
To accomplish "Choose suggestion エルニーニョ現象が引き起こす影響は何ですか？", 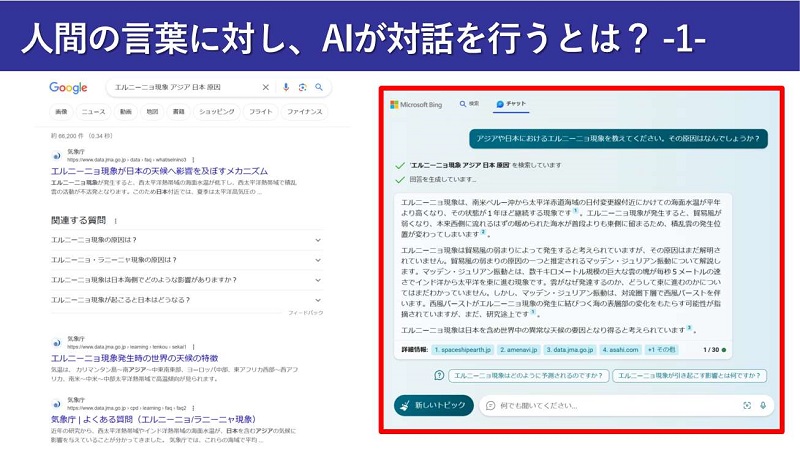I will [689, 376].
